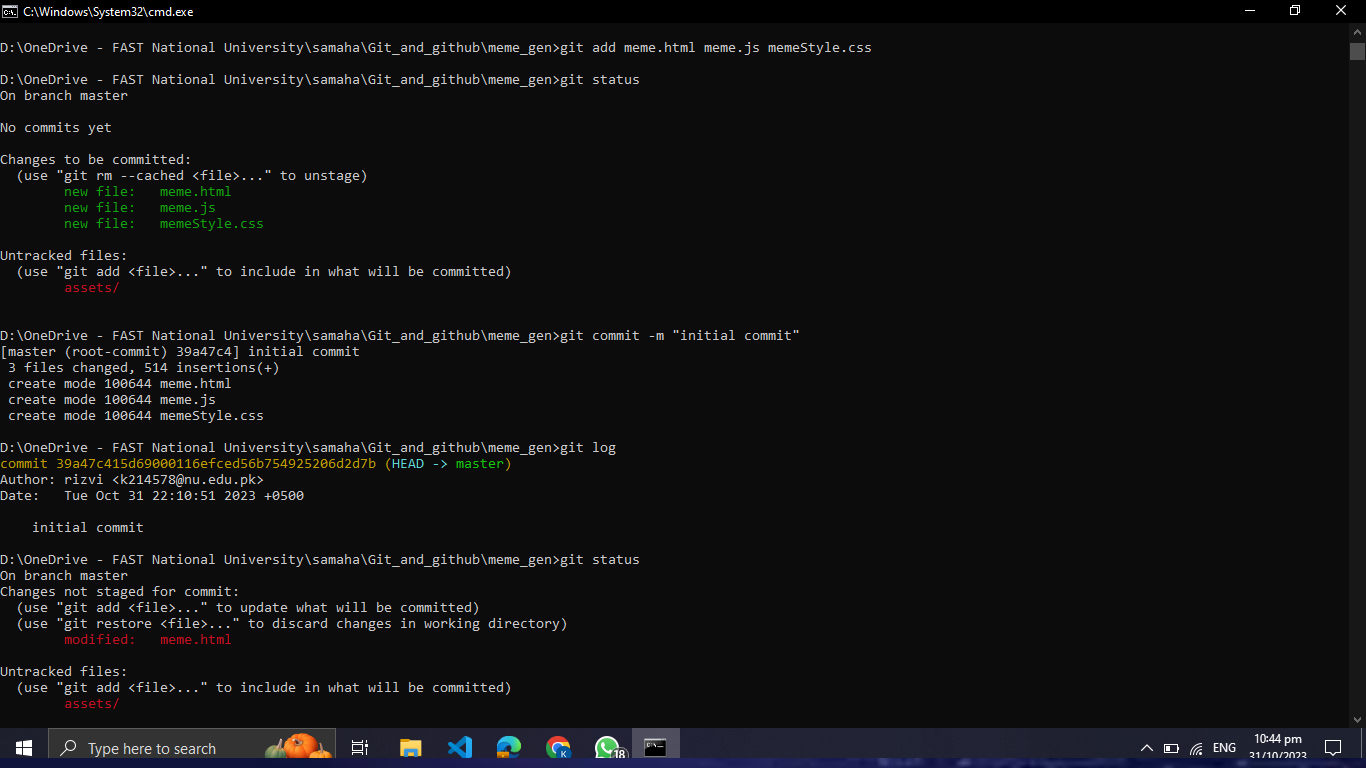
Task: Click the battery status indicator
Action: 1170,747
